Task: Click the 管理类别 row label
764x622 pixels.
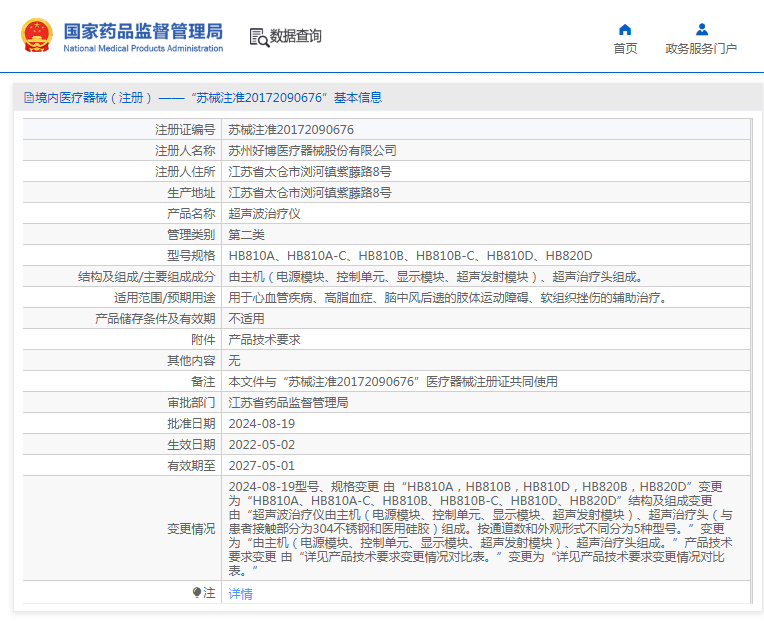Action: [191, 234]
